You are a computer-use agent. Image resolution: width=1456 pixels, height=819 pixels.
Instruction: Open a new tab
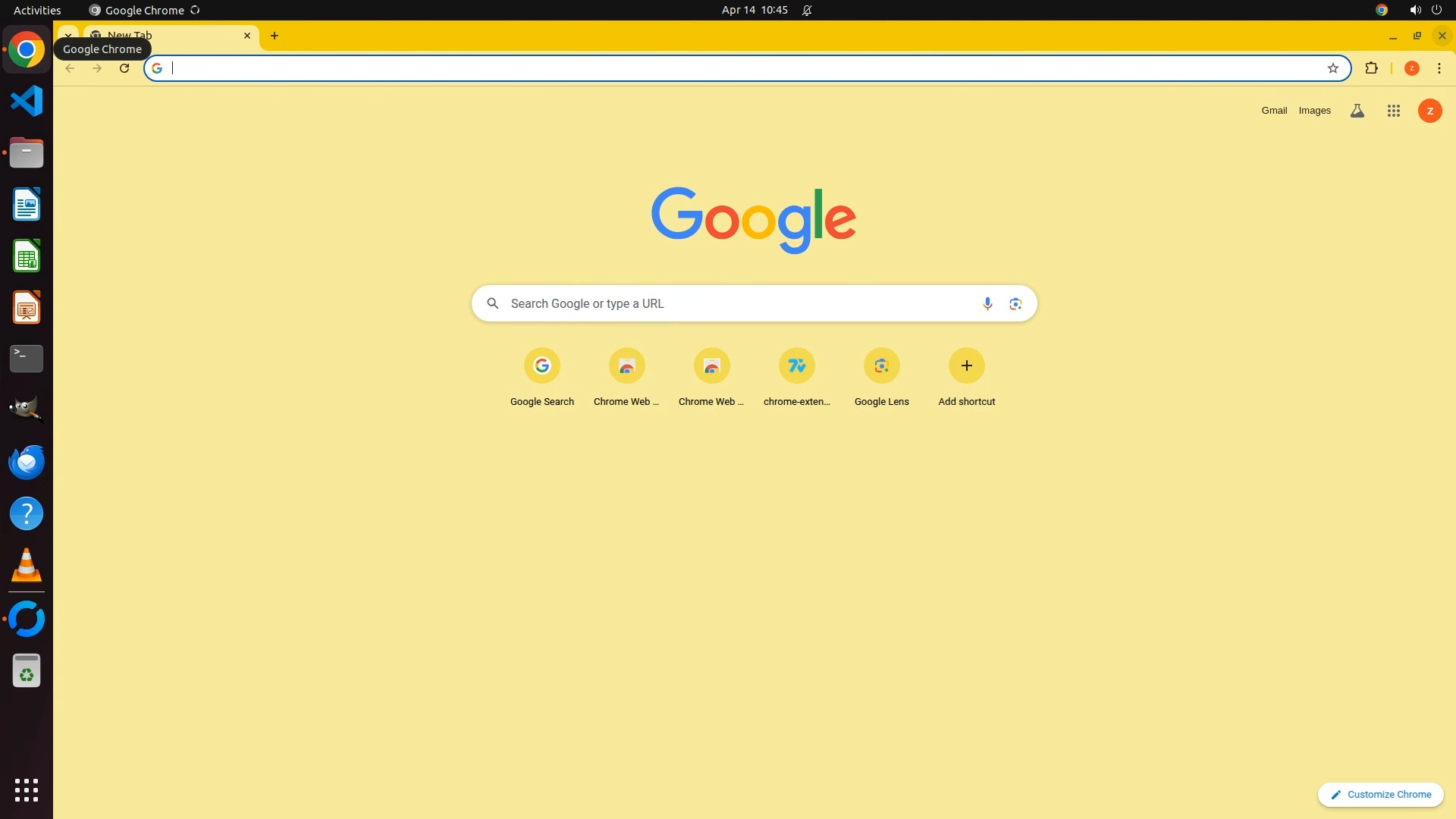pos(275,36)
